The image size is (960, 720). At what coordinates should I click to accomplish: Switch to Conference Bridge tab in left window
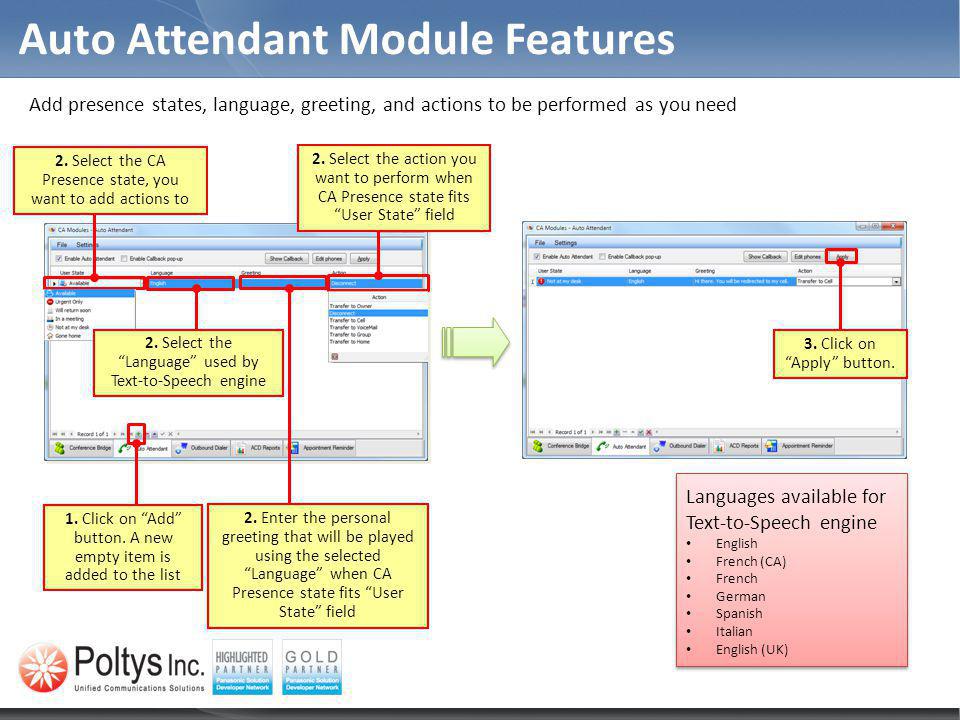pos(83,448)
